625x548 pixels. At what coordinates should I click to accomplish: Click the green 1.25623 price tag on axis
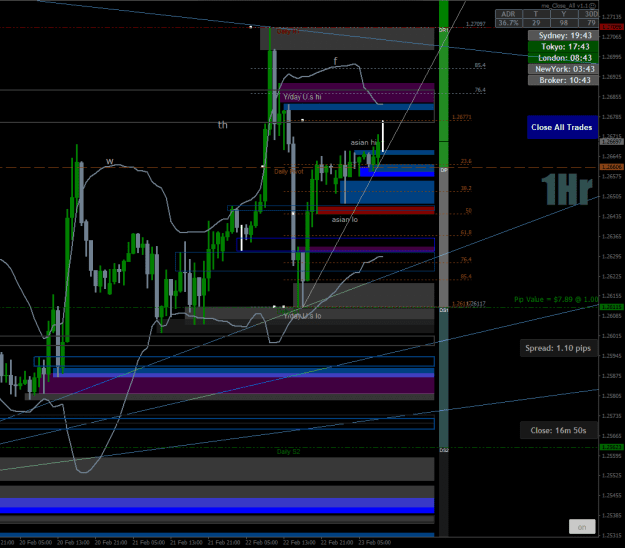tap(611, 447)
